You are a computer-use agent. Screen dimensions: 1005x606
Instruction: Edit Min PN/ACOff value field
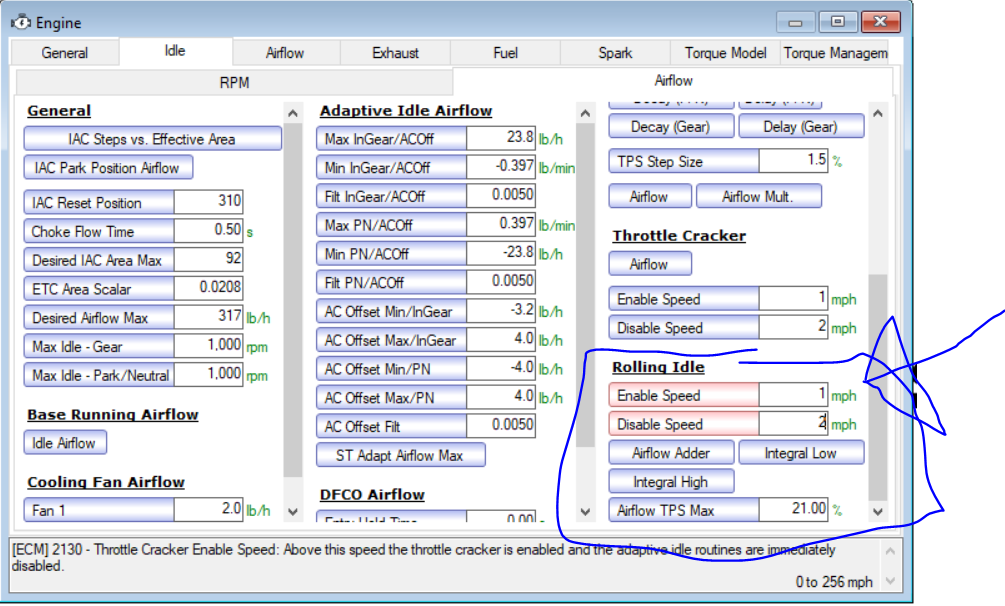[501, 253]
